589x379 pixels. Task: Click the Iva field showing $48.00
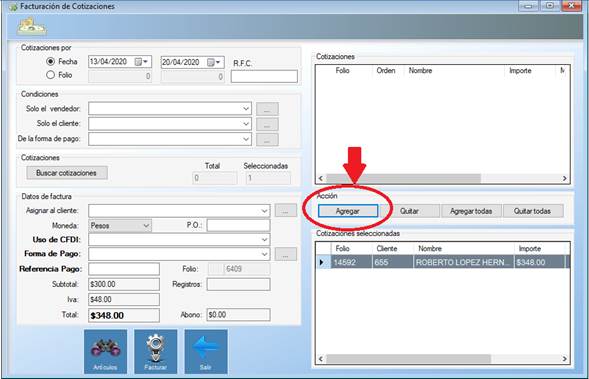point(124,299)
